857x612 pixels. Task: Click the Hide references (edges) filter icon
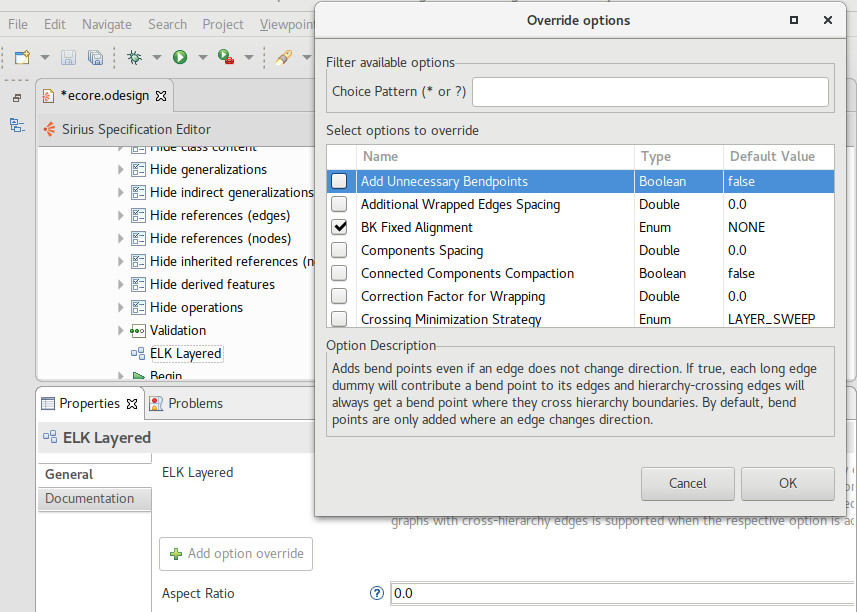[138, 215]
